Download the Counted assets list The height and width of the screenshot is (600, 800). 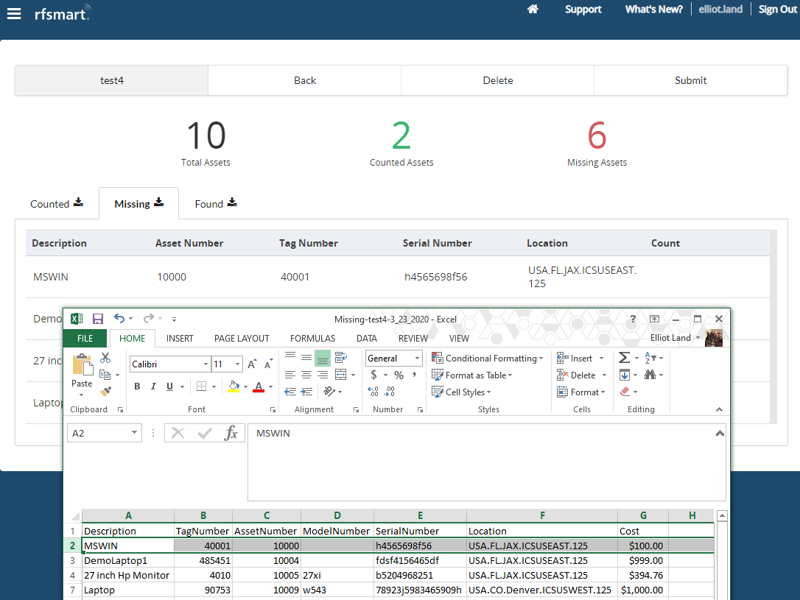(78, 203)
